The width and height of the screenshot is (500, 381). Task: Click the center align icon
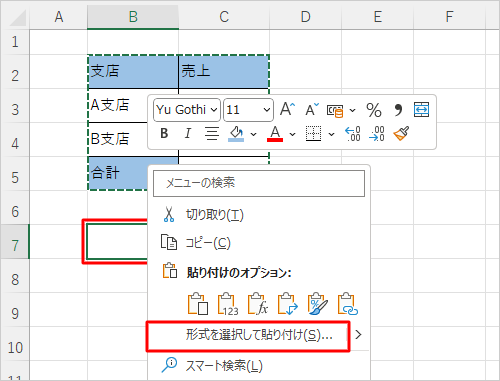click(212, 134)
